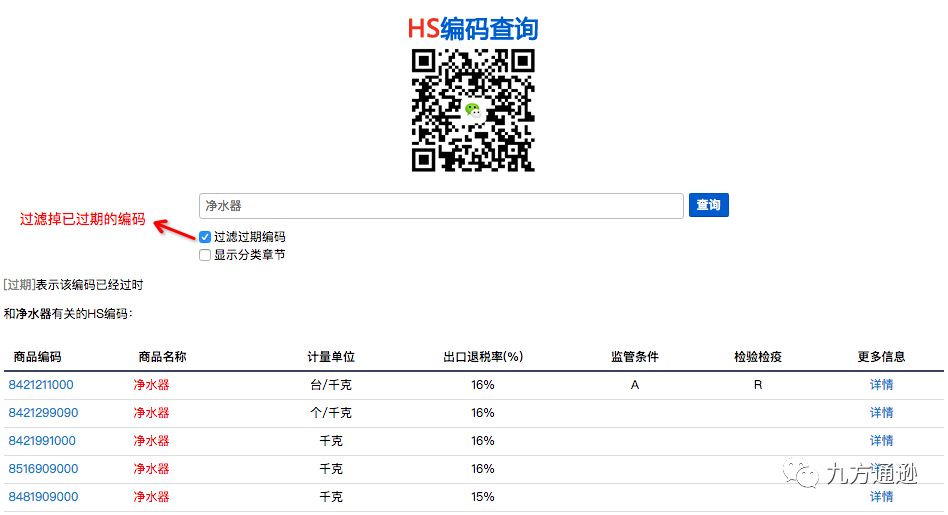The width and height of the screenshot is (948, 515).
Task: Open HS code link 8421211000
Action: (41, 385)
